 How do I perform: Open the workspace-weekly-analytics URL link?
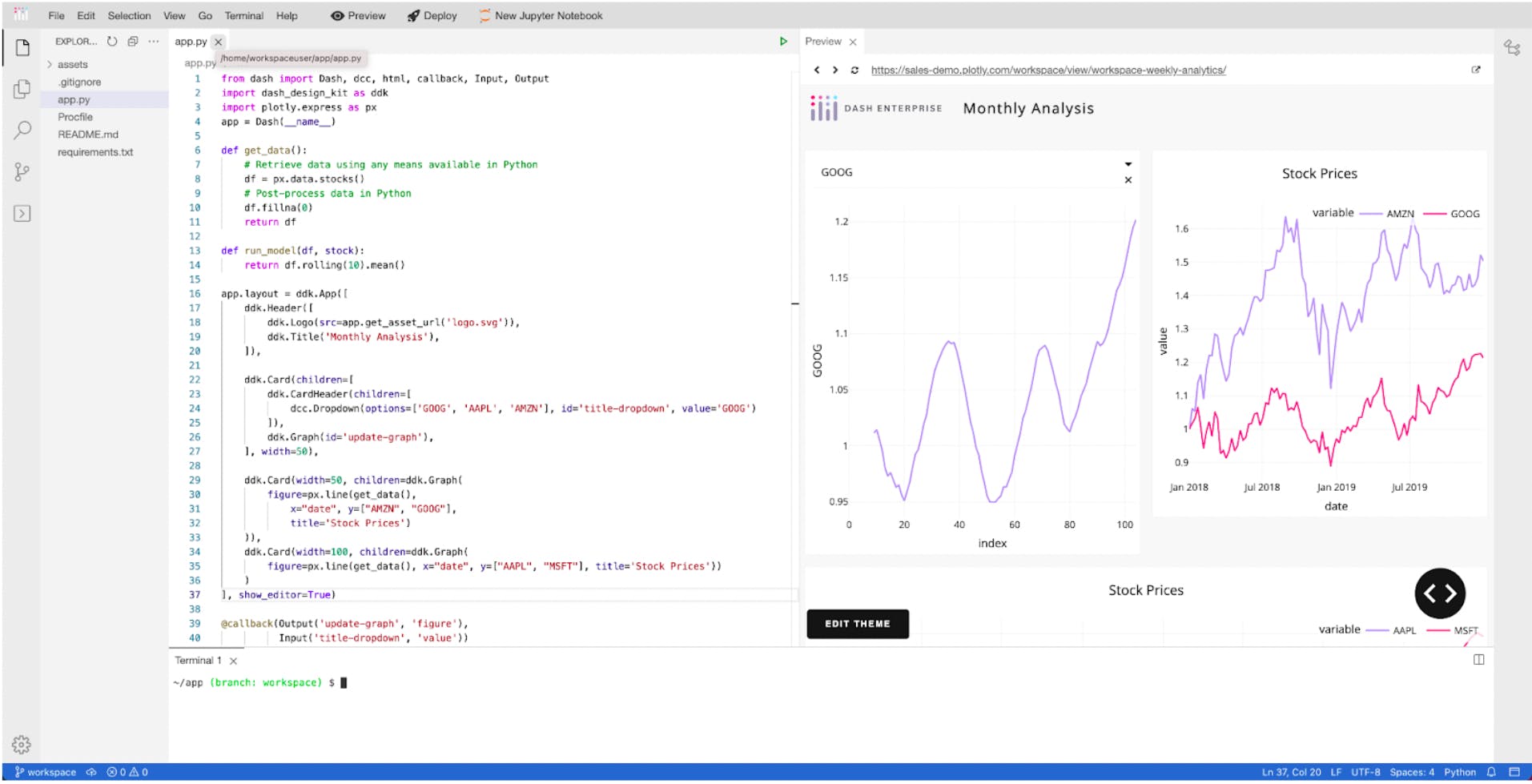click(1050, 70)
